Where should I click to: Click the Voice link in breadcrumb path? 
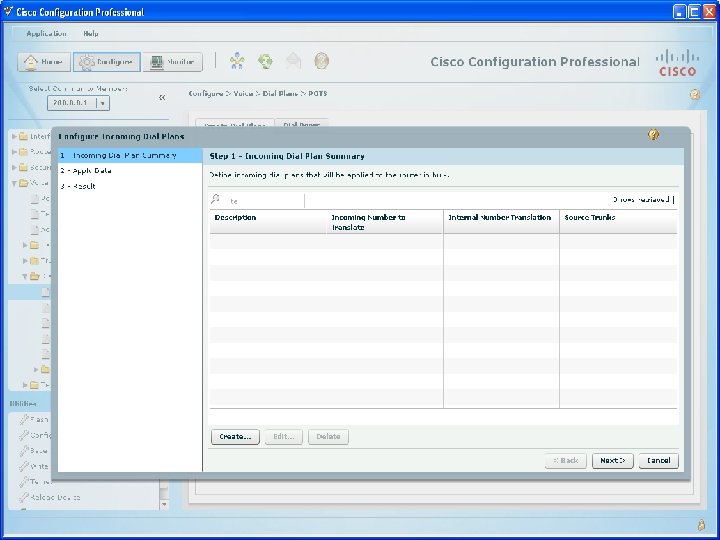click(x=243, y=93)
